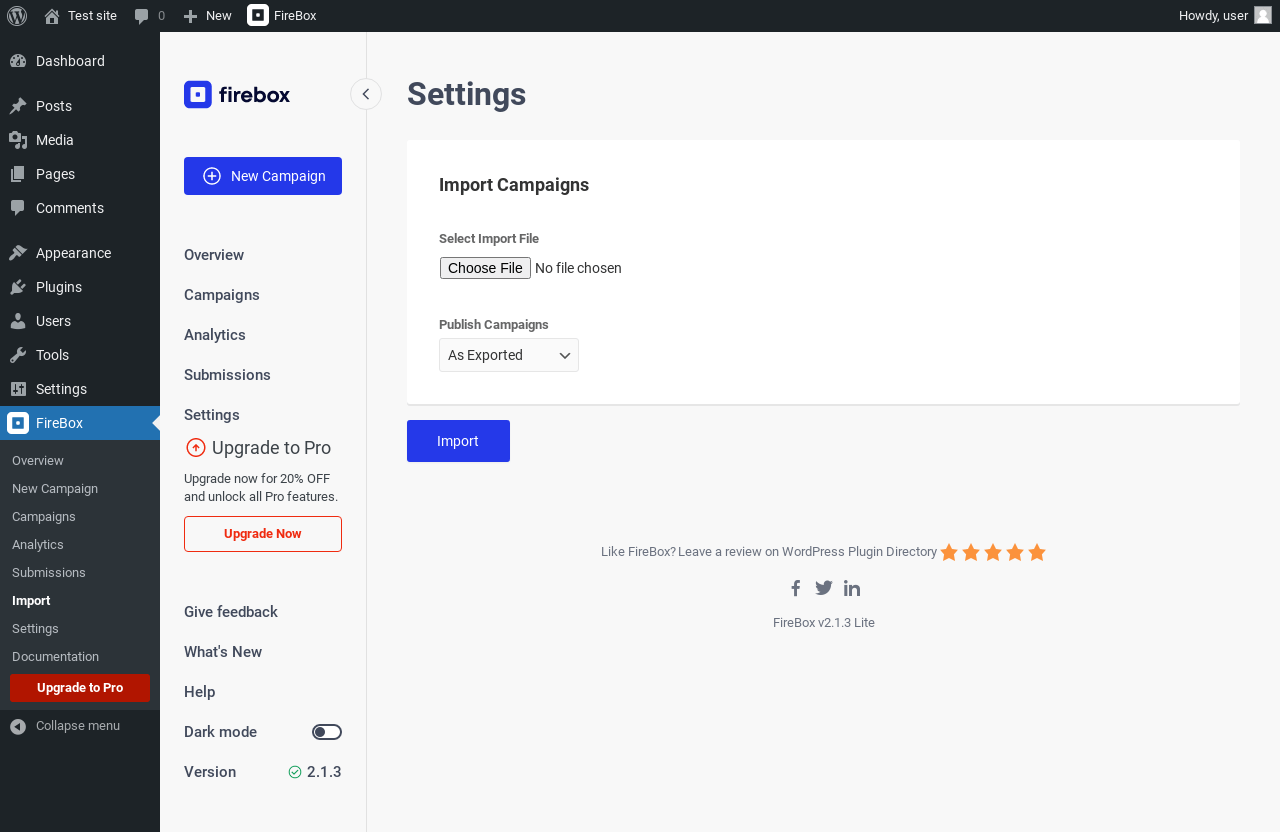The image size is (1280, 832).
Task: Open the Help link
Action: [200, 692]
